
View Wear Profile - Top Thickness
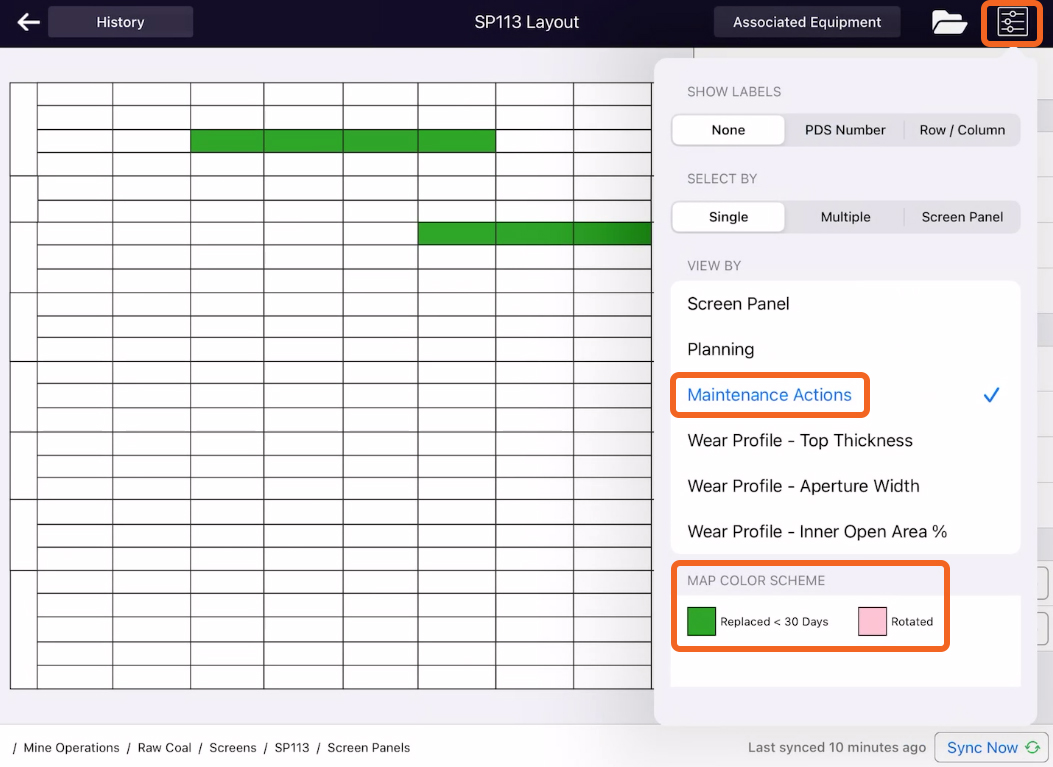point(845,441)
